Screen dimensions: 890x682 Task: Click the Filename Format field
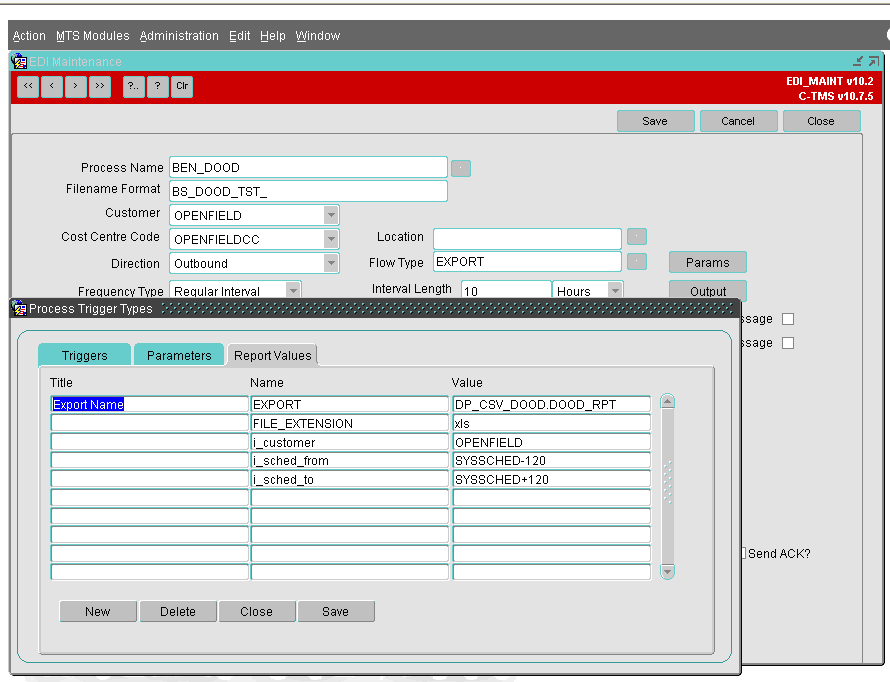pos(308,191)
